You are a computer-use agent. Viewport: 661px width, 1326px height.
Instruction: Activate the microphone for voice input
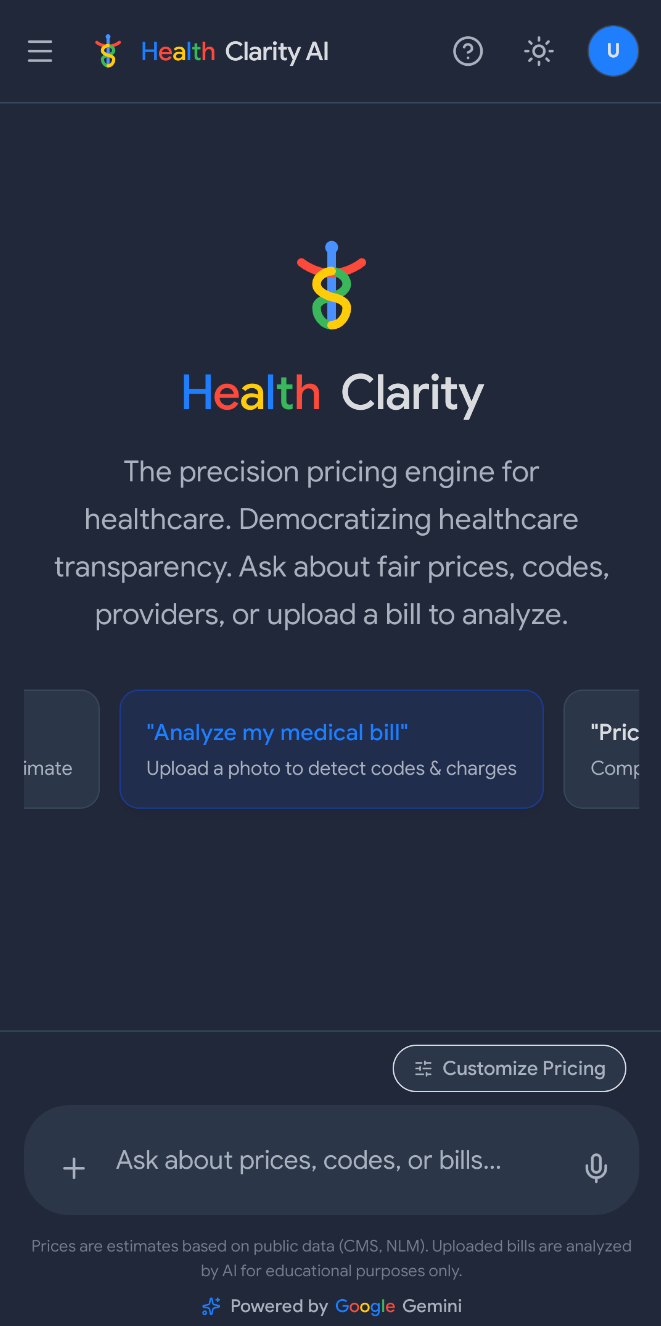596,1167
